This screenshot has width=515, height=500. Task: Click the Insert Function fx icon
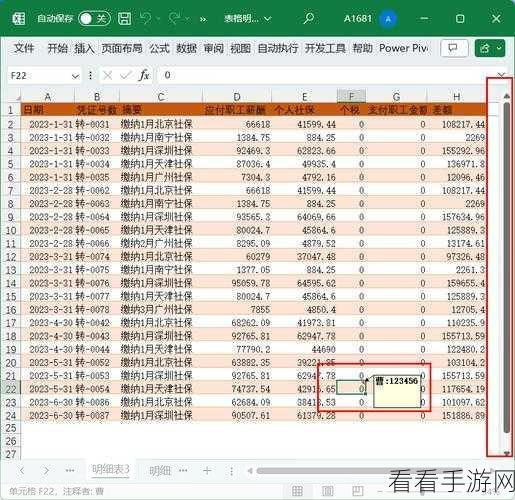144,76
